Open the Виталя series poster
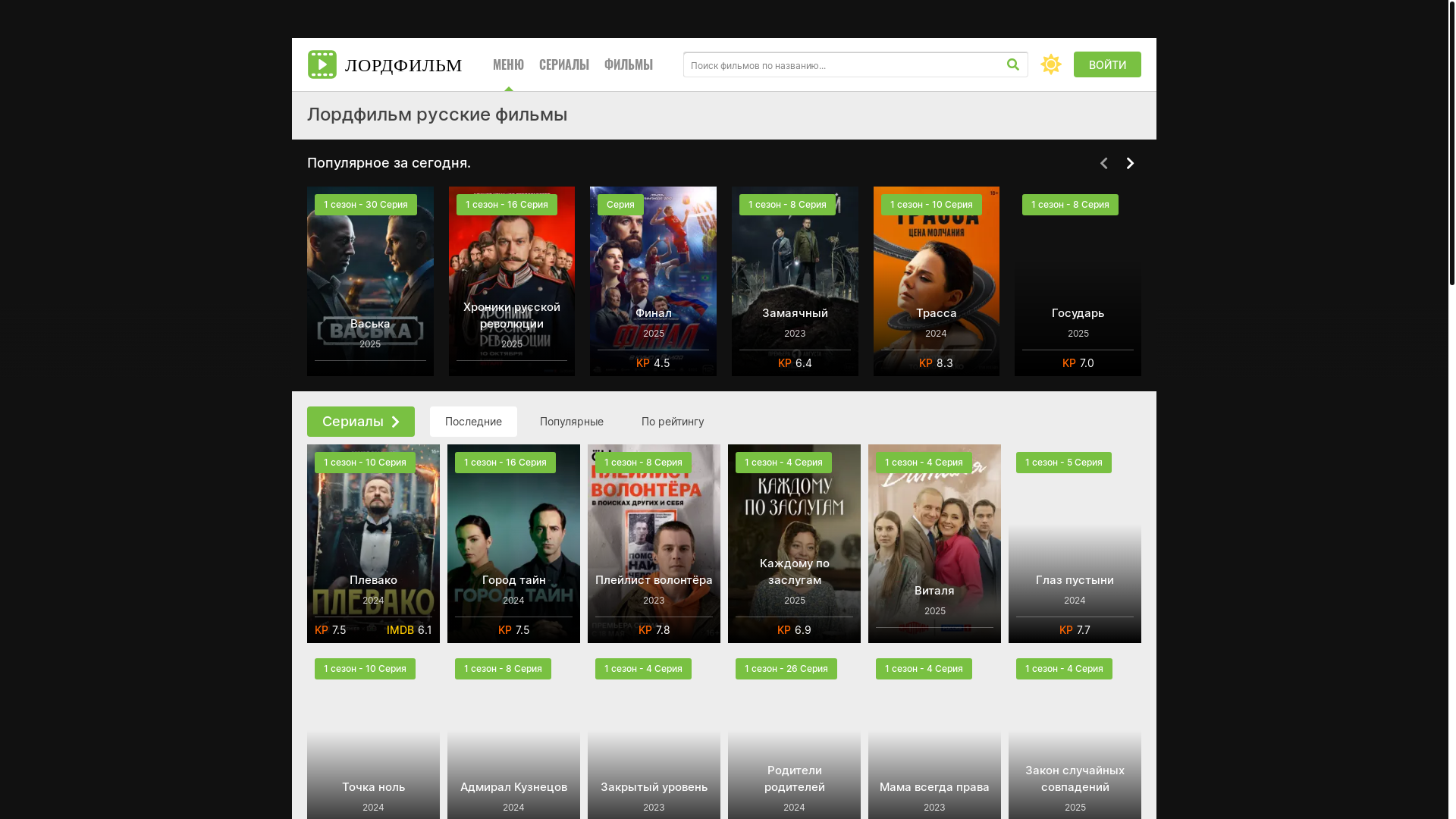 [x=934, y=544]
